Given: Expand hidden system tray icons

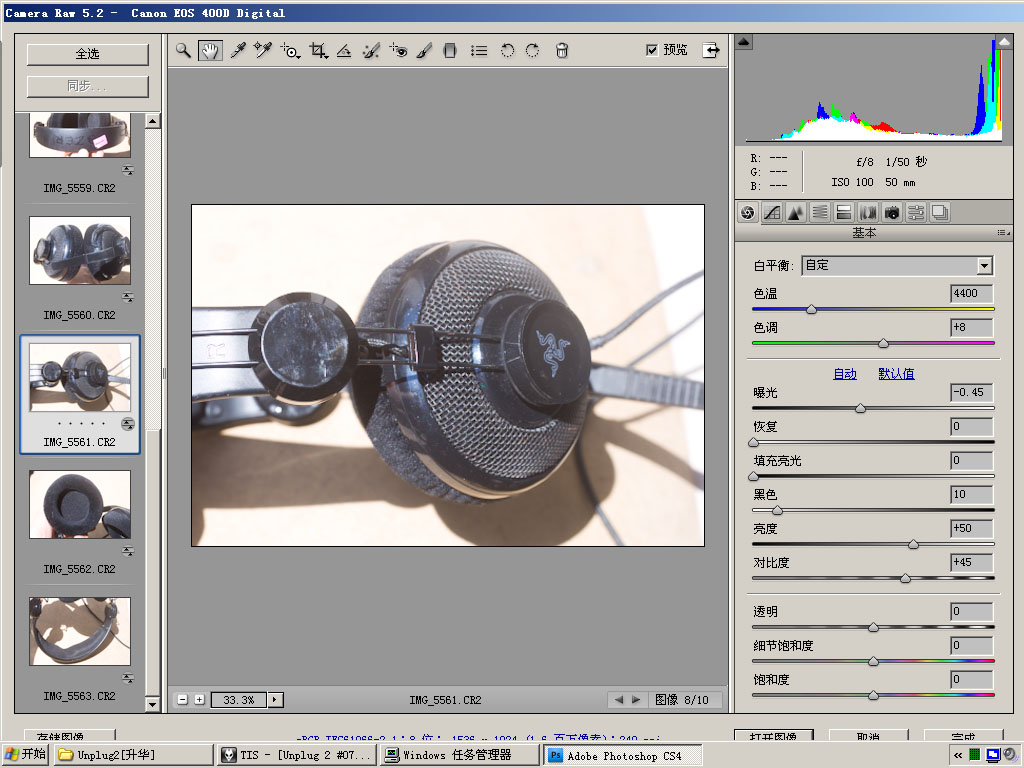Looking at the screenshot, I should pos(958,756).
